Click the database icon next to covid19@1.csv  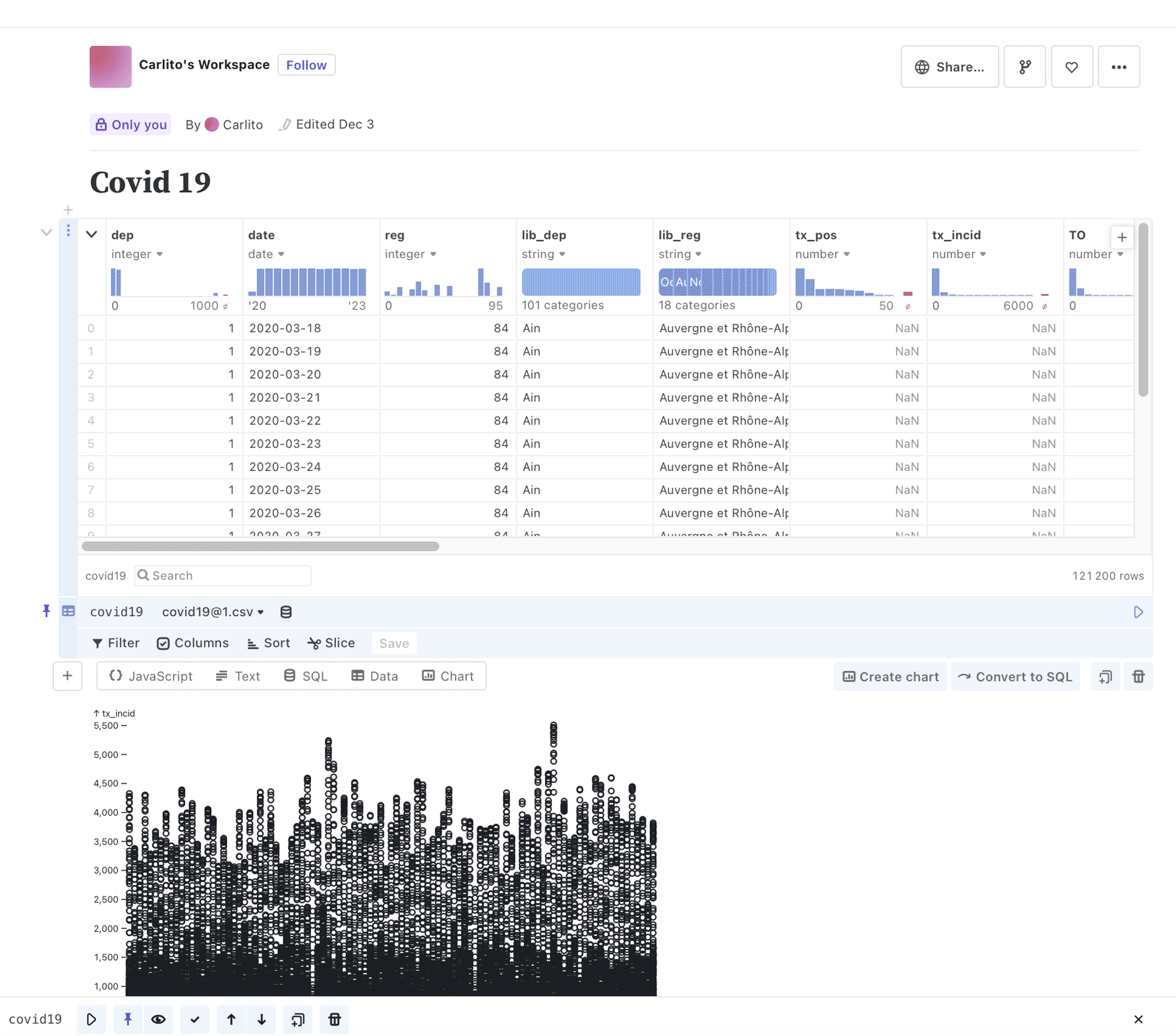click(x=286, y=612)
